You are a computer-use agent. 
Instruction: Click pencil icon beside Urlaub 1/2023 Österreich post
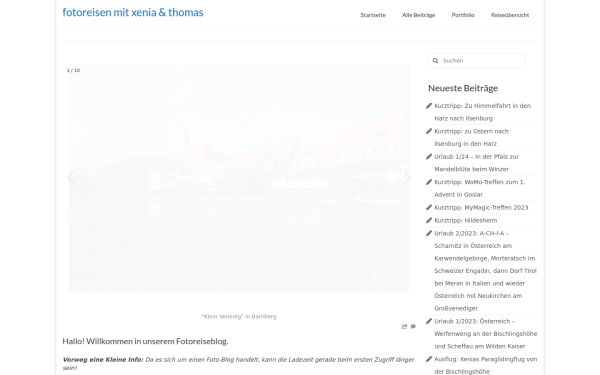[429, 321]
